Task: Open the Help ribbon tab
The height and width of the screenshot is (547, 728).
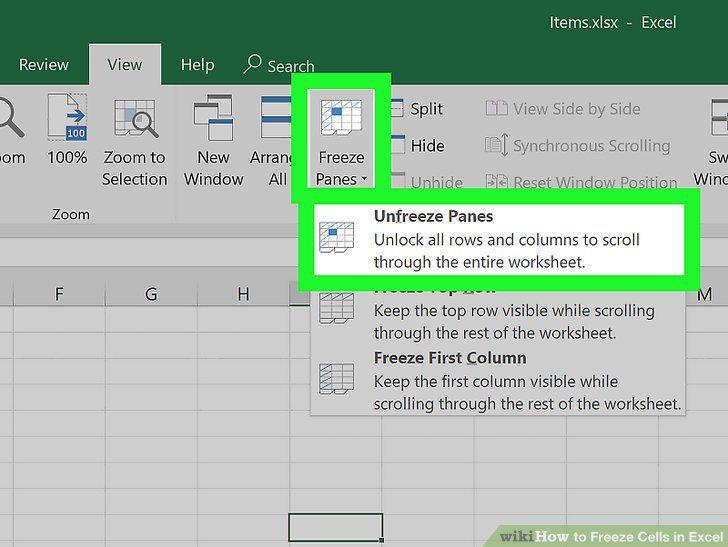Action: pos(197,64)
